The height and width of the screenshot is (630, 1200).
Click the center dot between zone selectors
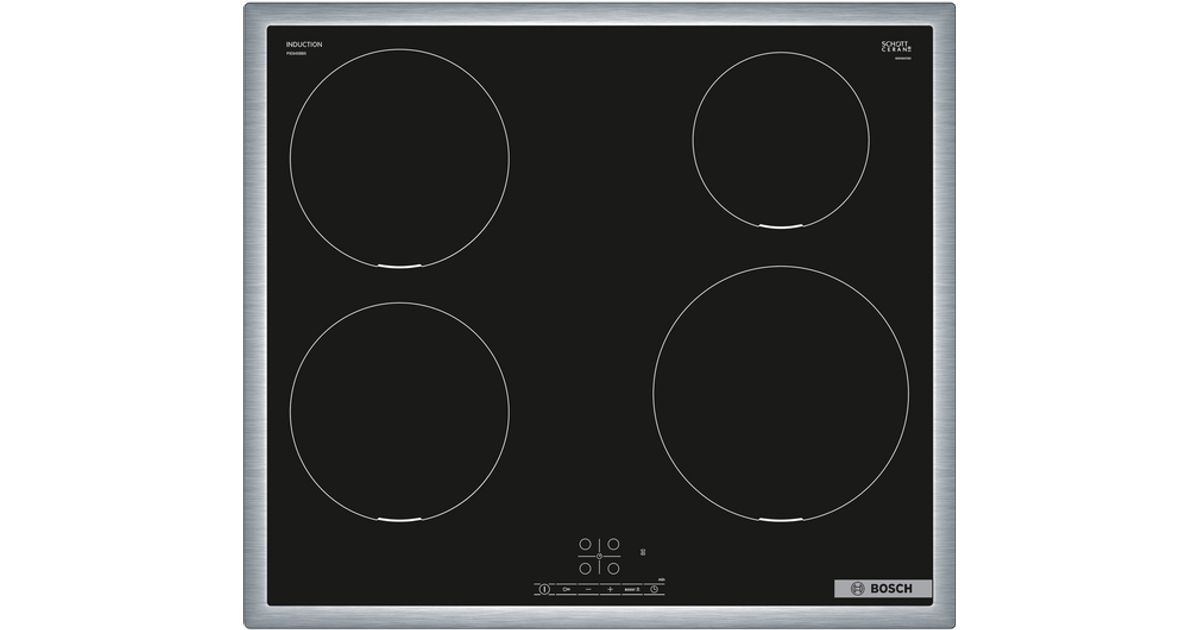point(599,556)
